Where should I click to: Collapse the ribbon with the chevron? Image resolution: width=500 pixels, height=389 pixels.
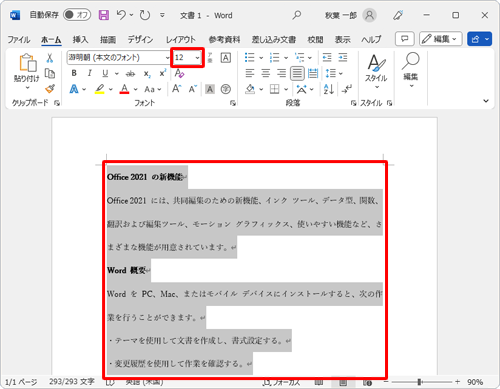486,101
